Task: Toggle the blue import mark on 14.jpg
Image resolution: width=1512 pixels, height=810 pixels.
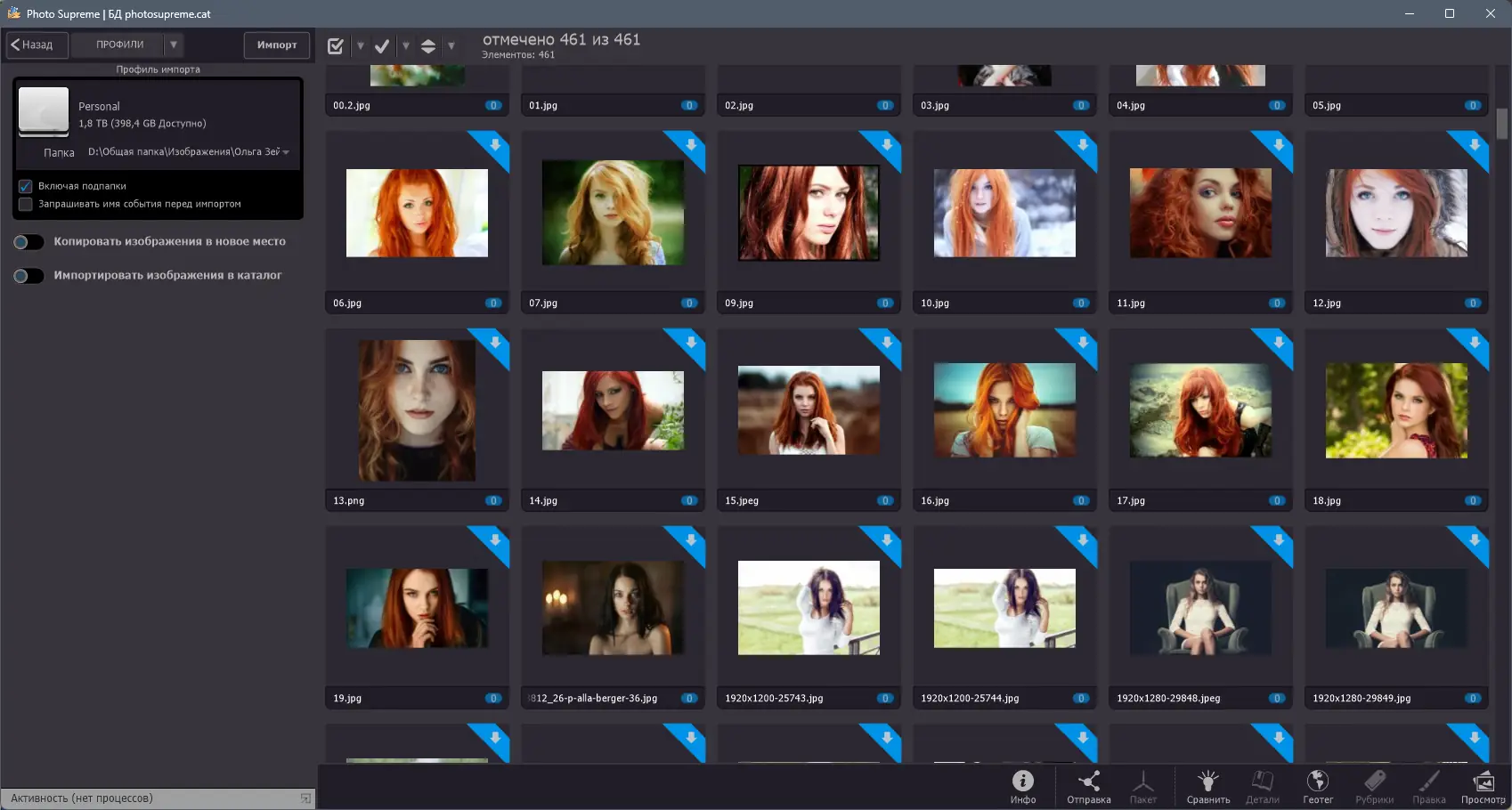Action: (x=690, y=343)
